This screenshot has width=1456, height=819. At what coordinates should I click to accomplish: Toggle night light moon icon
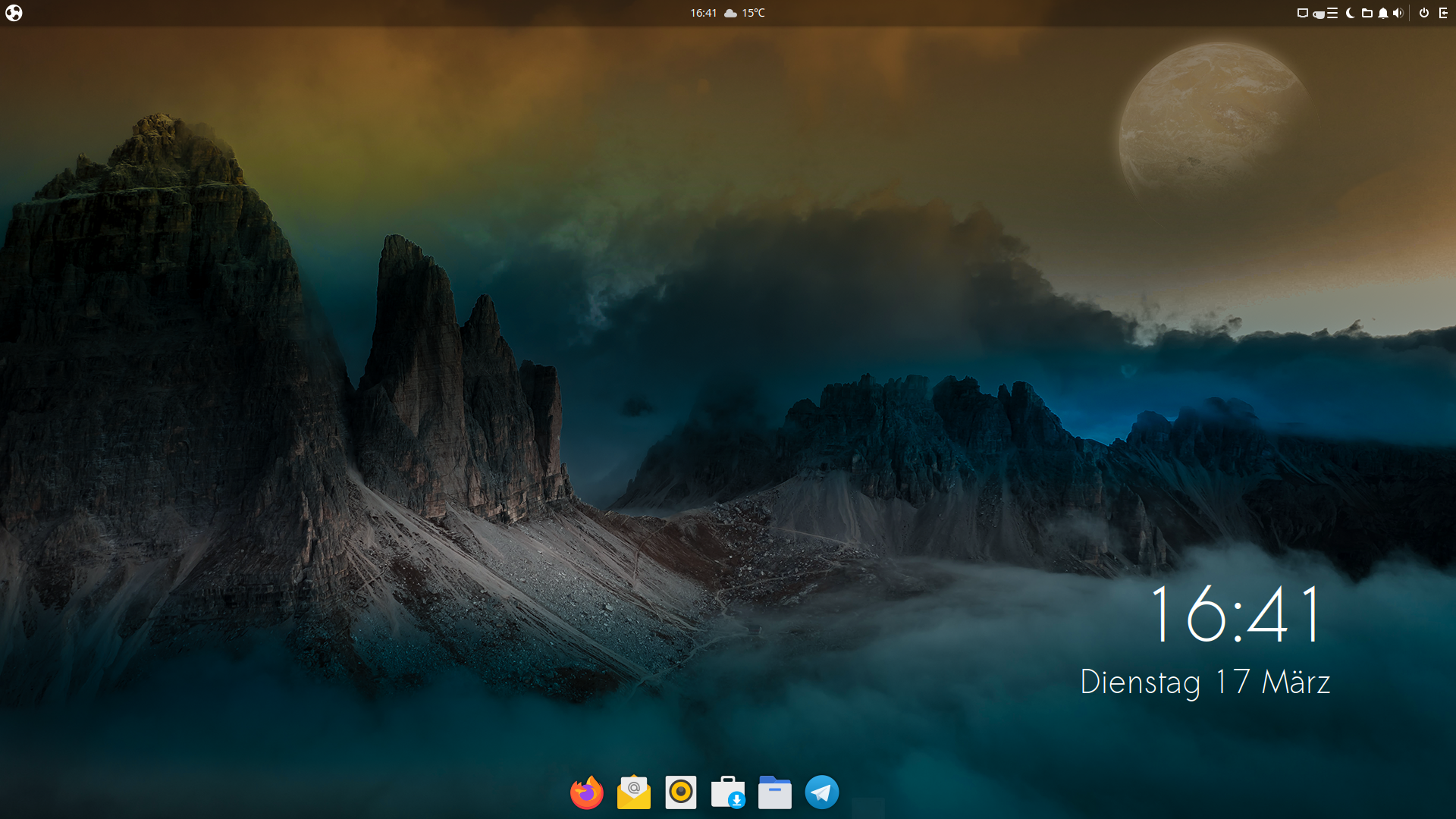(1350, 13)
